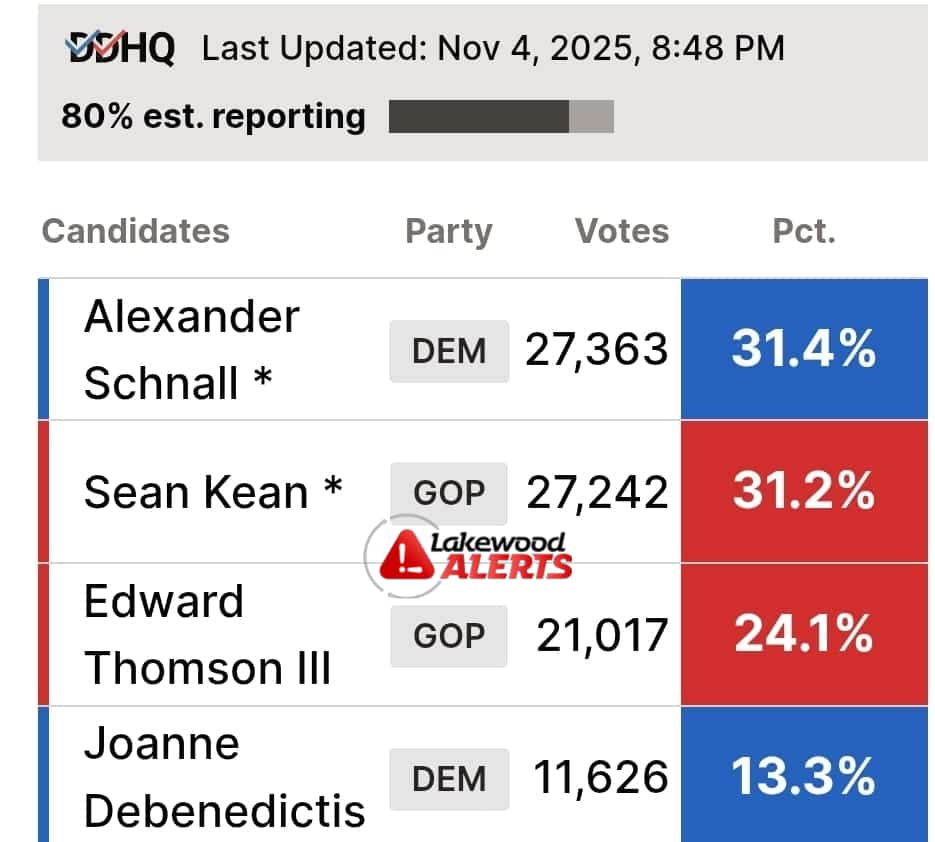
Task: Sort by the Votes column header
Action: coord(621,231)
